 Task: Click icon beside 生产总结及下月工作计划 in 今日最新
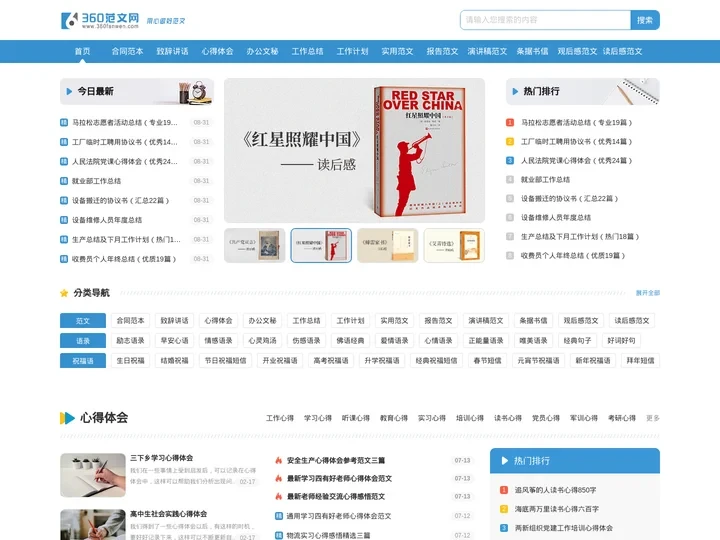(x=64, y=240)
